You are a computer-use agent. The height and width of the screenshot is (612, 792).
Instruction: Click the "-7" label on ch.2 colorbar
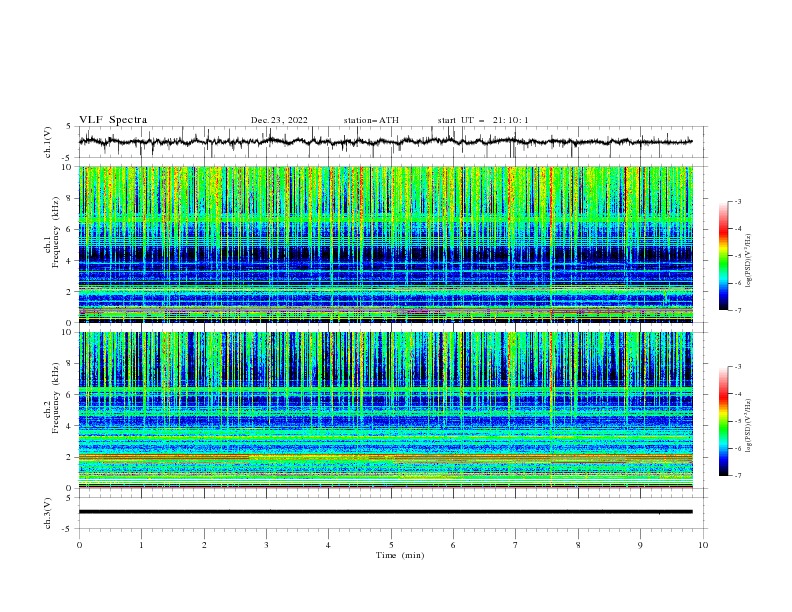coord(738,475)
